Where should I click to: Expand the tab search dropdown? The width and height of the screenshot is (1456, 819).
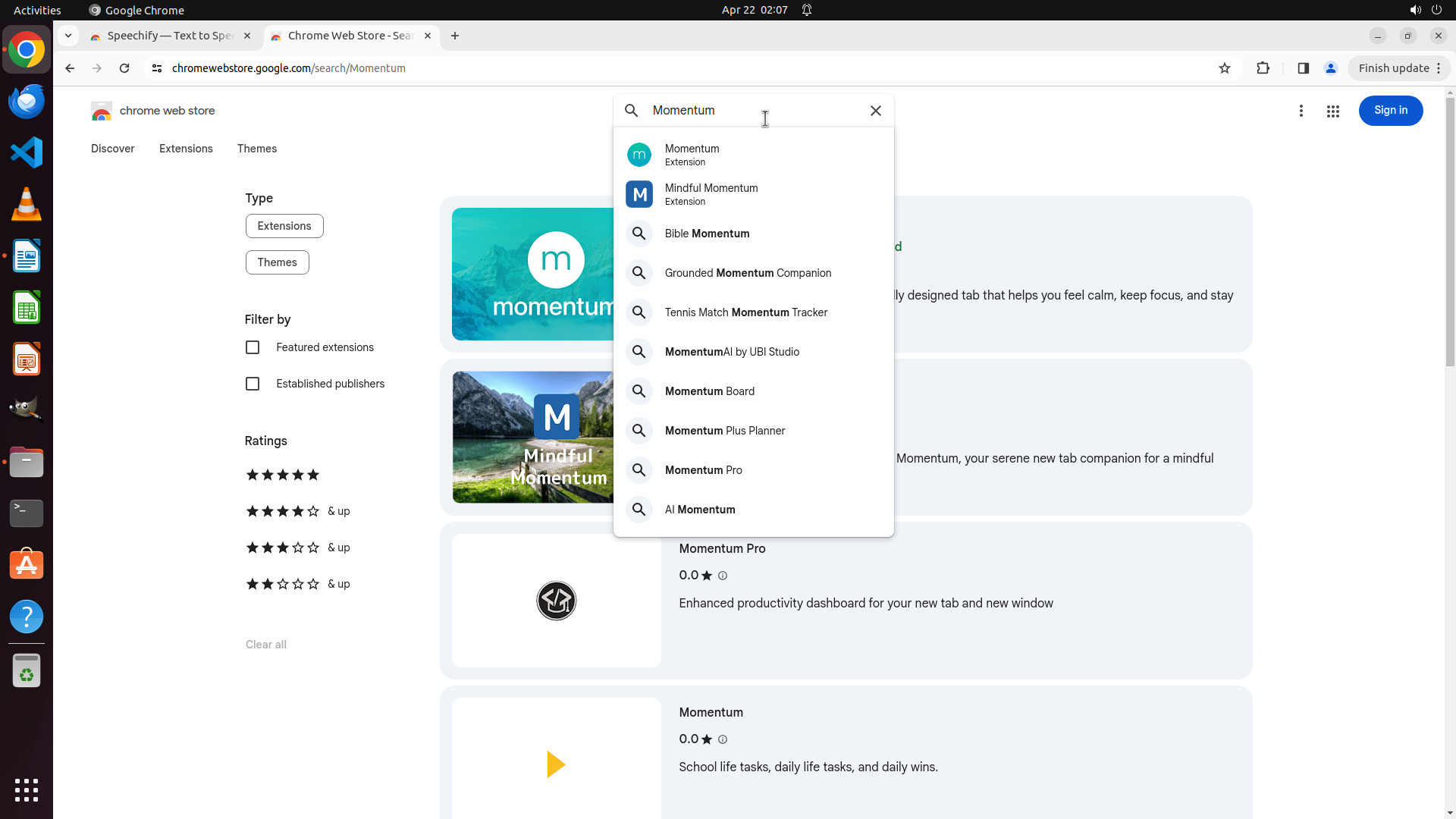68,36
